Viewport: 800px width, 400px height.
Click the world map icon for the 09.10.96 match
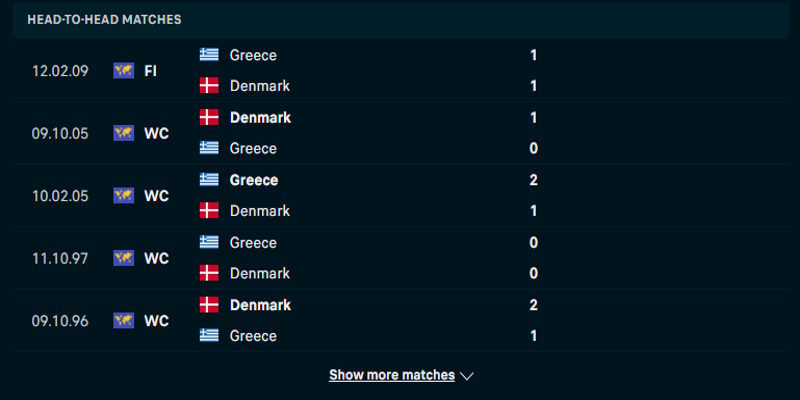124,320
